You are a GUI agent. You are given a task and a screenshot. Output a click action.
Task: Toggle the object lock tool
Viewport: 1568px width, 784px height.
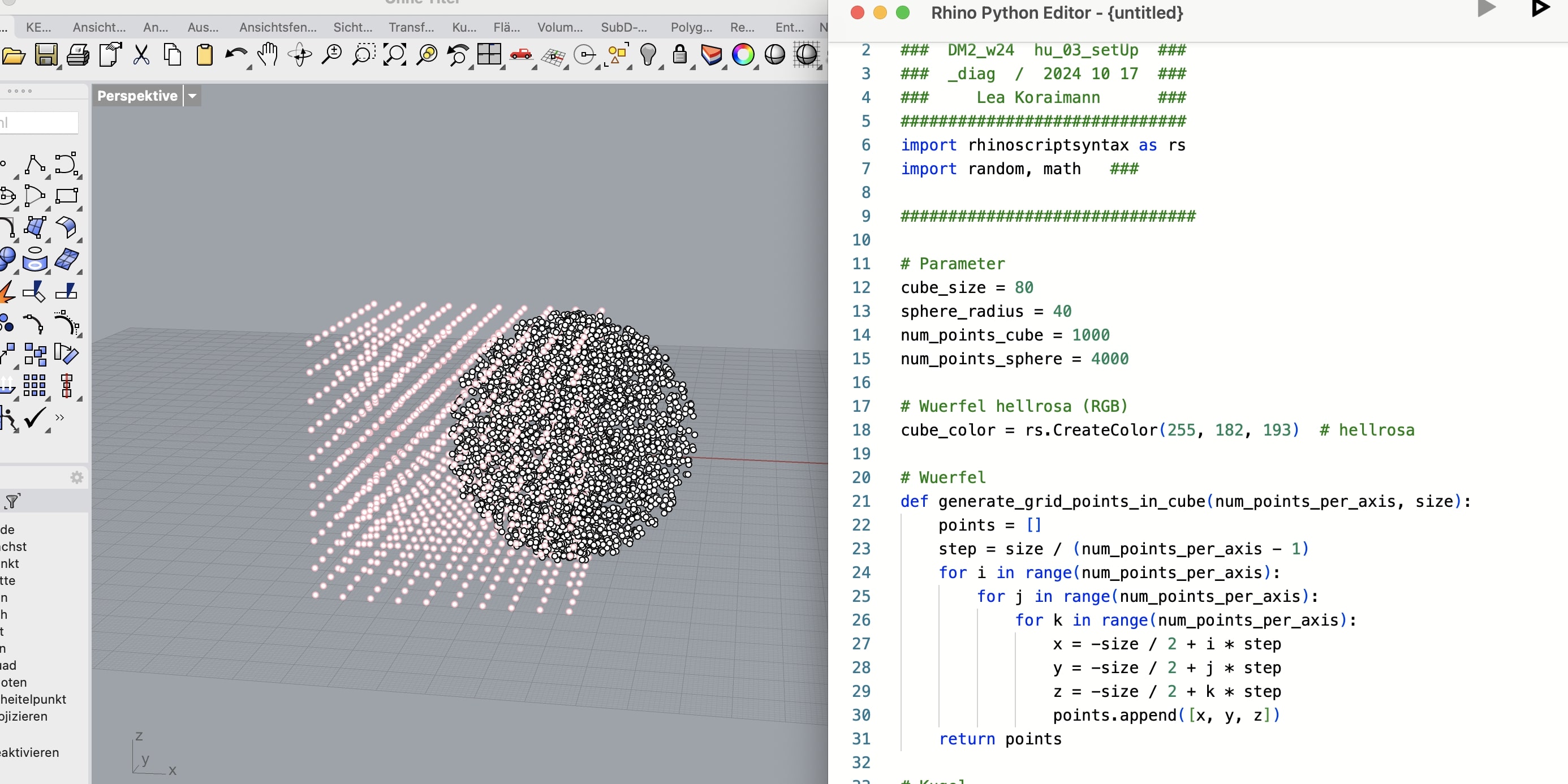click(680, 55)
